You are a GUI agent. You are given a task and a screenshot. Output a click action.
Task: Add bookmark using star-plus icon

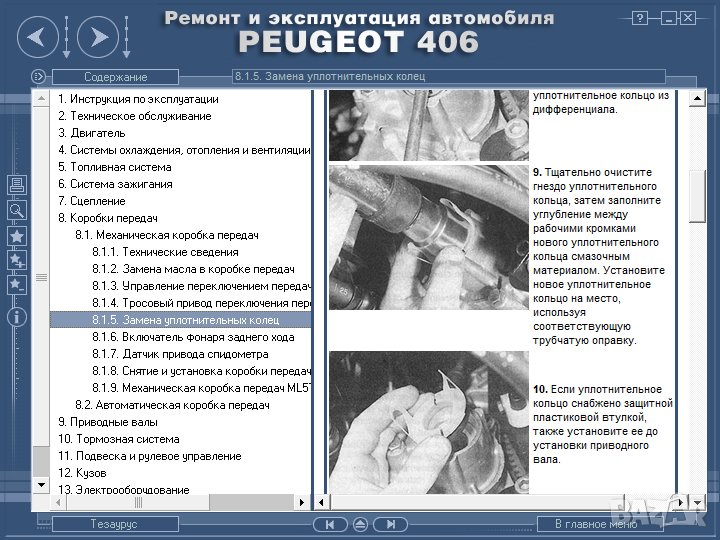point(16,260)
